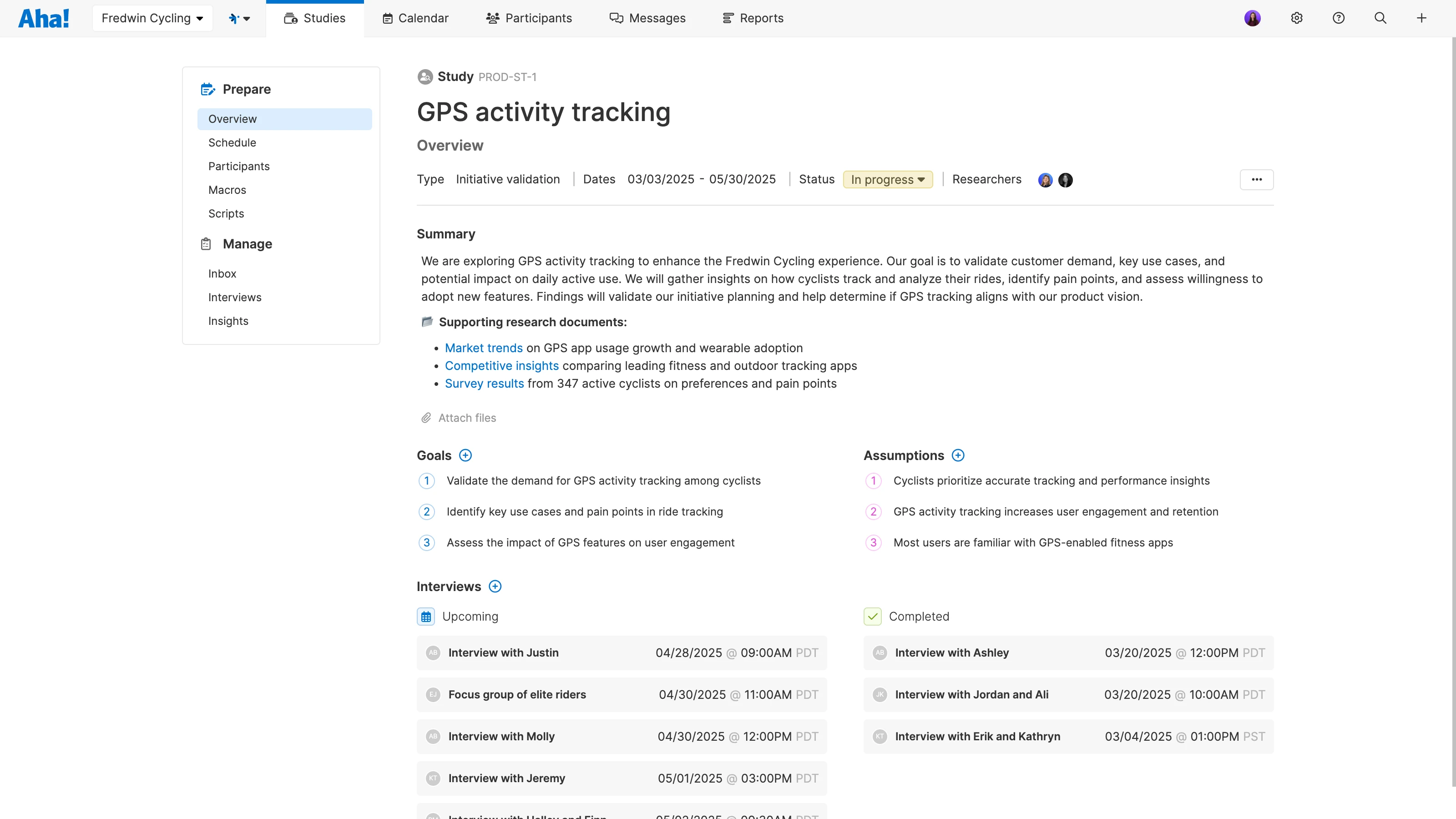This screenshot has height=819, width=1456.
Task: Open the In progress status dropdown
Action: click(x=887, y=179)
